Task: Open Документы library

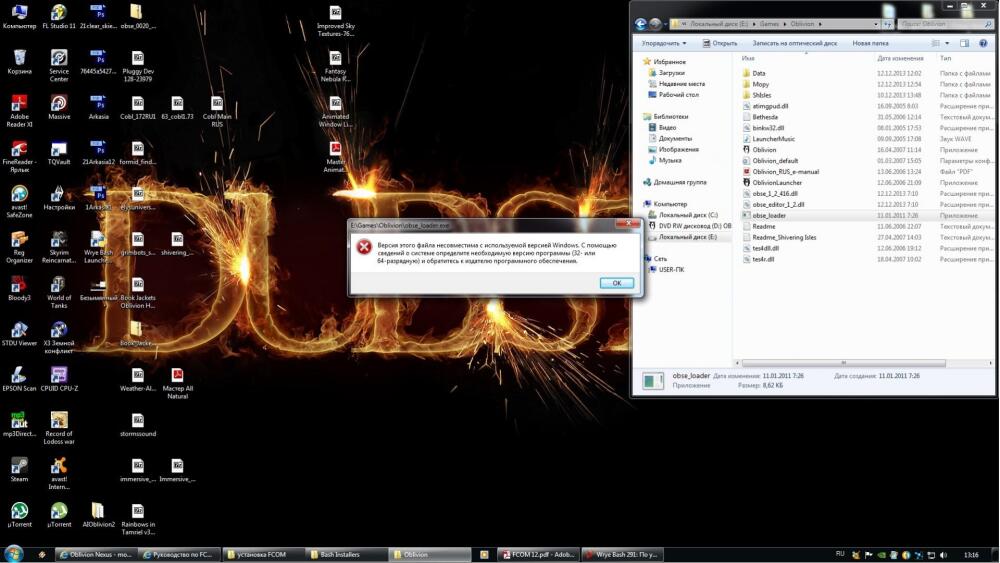Action: [x=675, y=138]
